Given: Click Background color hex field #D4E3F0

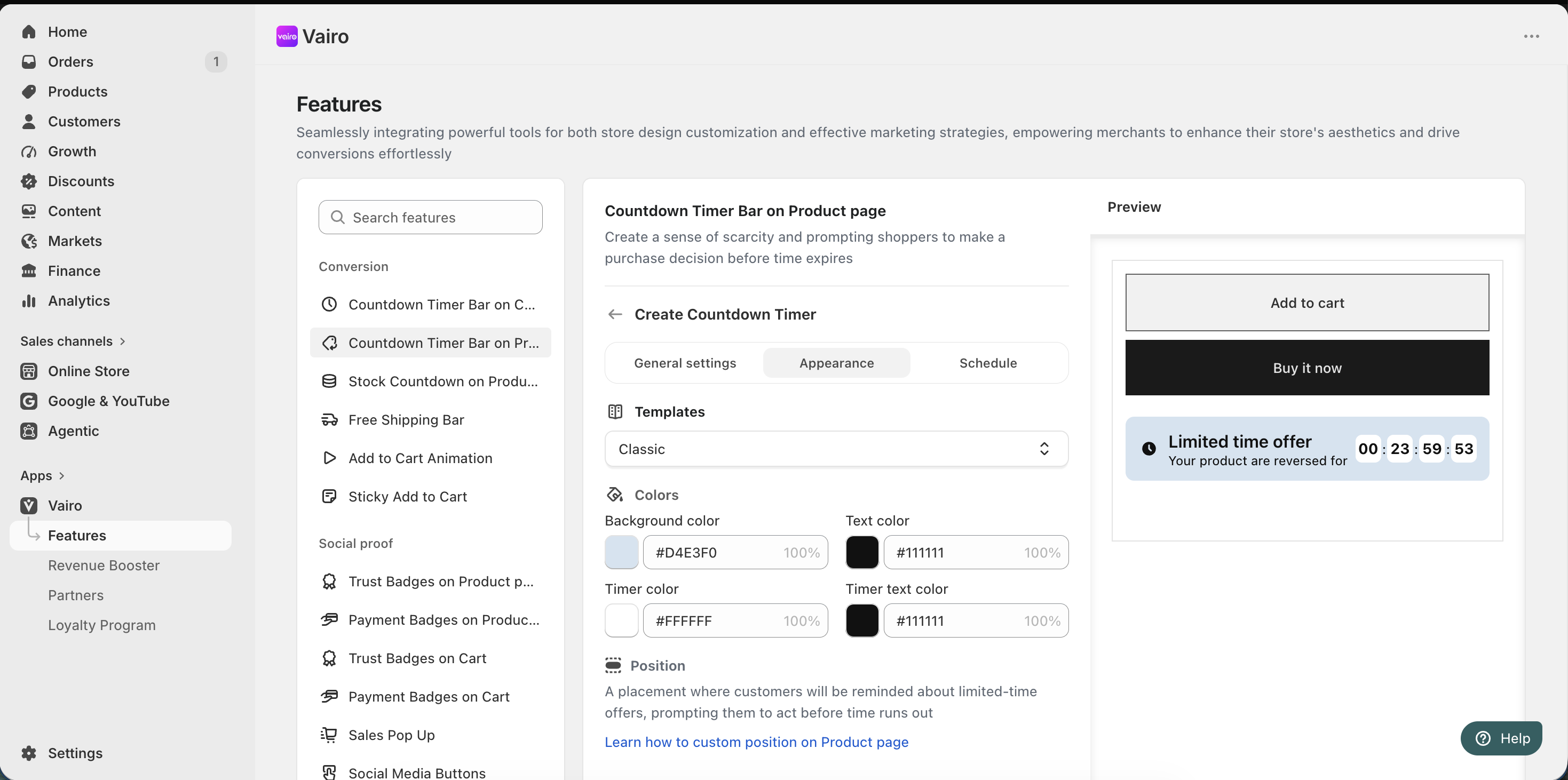Looking at the screenshot, I should pyautogui.click(x=735, y=552).
